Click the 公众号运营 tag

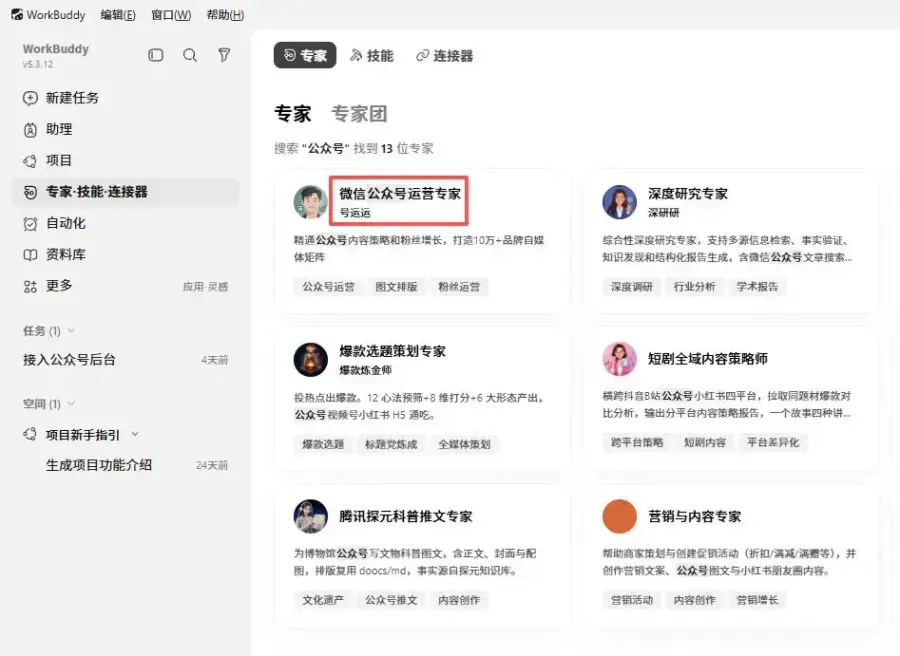(328, 286)
